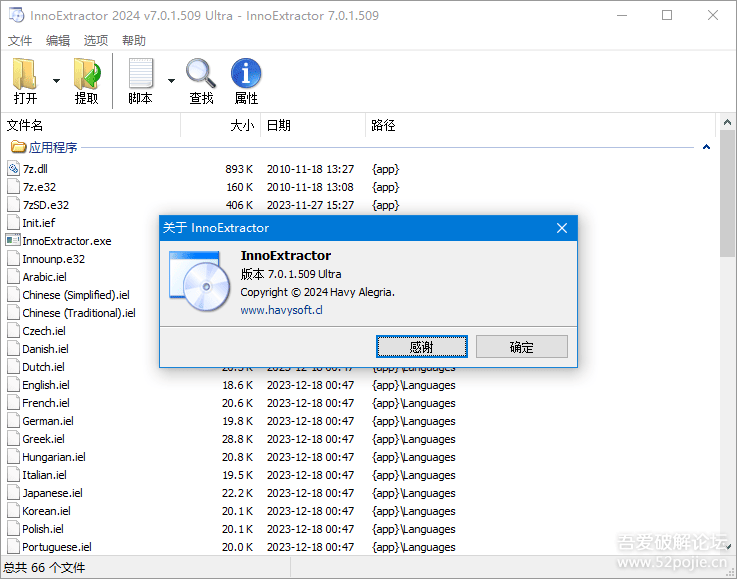The height and width of the screenshot is (579, 737).
Task: Click the 提取 (Extract) toolbar icon
Action: (x=87, y=76)
